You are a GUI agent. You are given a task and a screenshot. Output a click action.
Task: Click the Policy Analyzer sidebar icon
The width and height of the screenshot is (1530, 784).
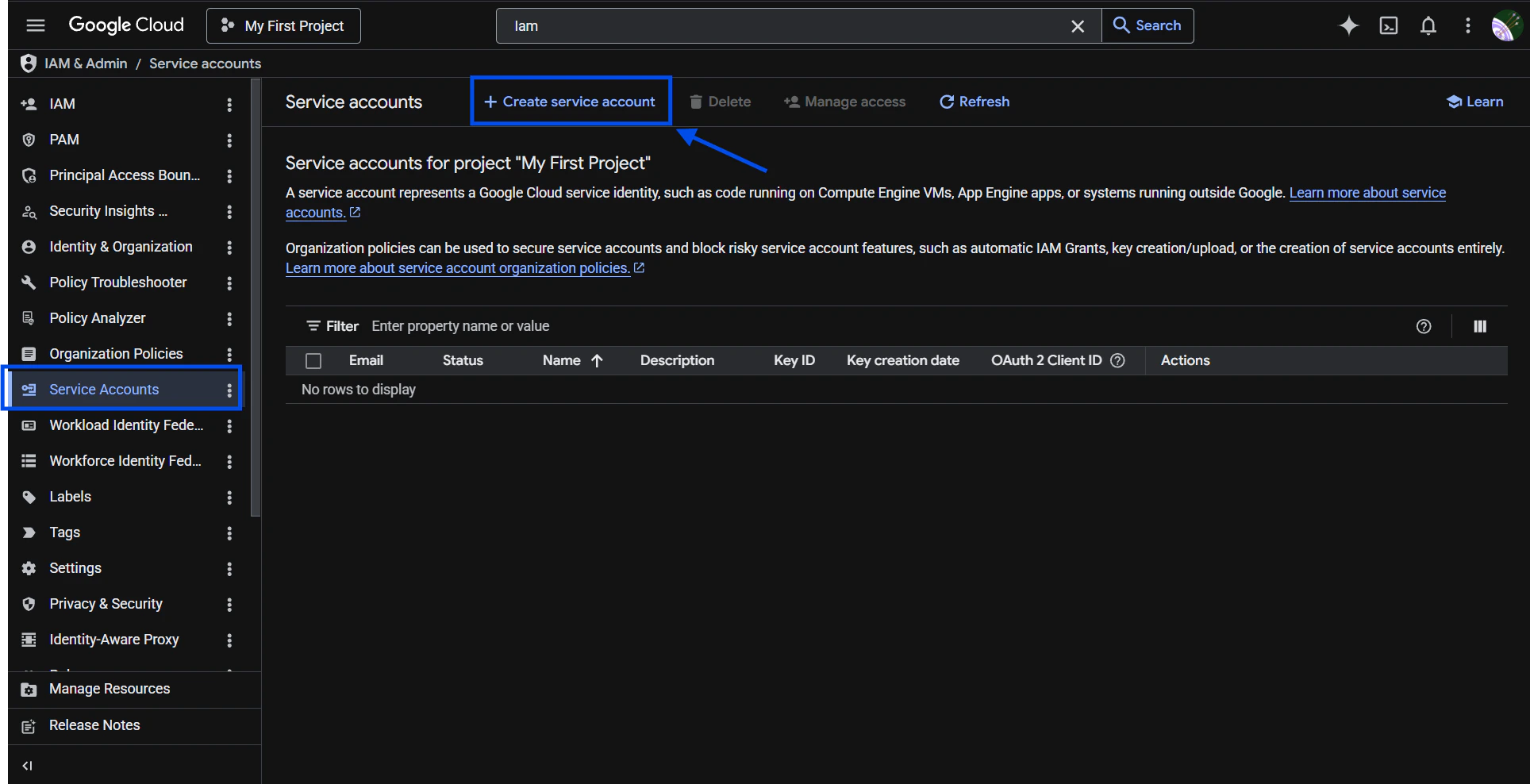(29, 318)
